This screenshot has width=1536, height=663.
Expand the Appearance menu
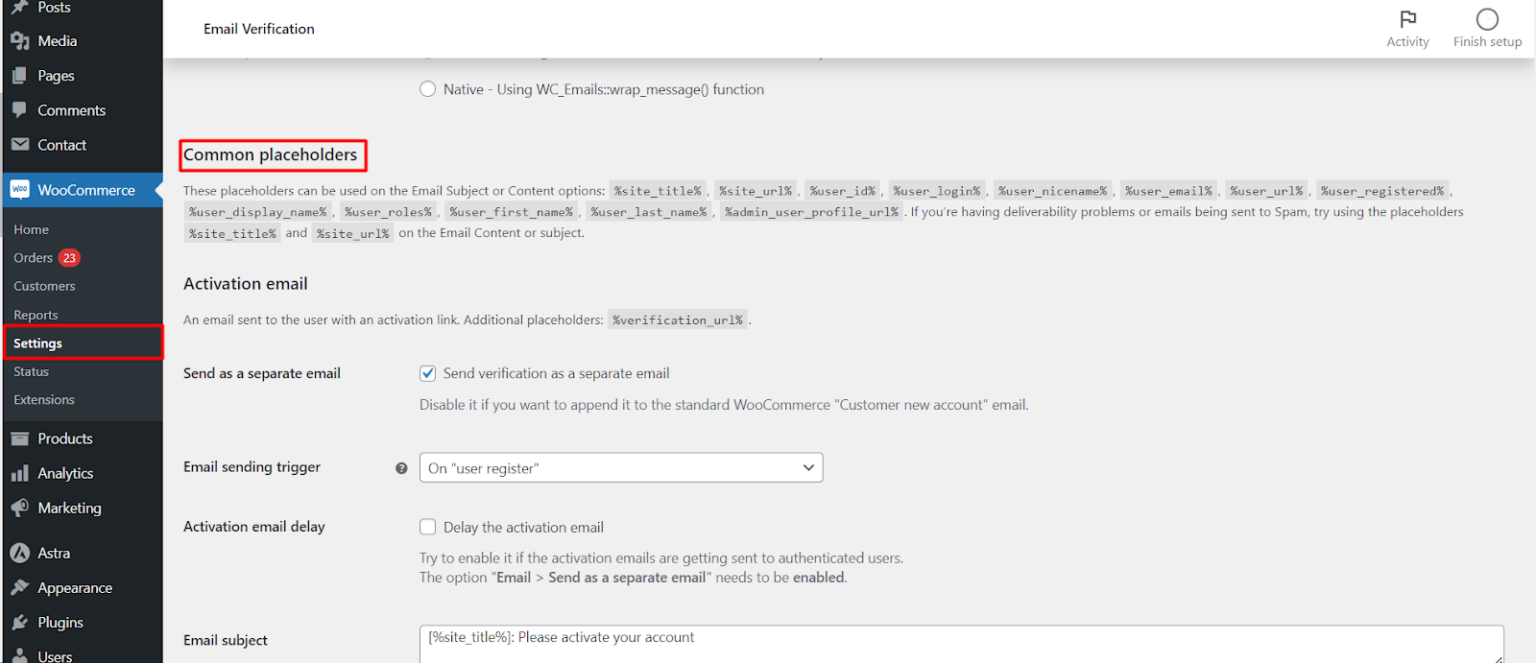point(74,587)
